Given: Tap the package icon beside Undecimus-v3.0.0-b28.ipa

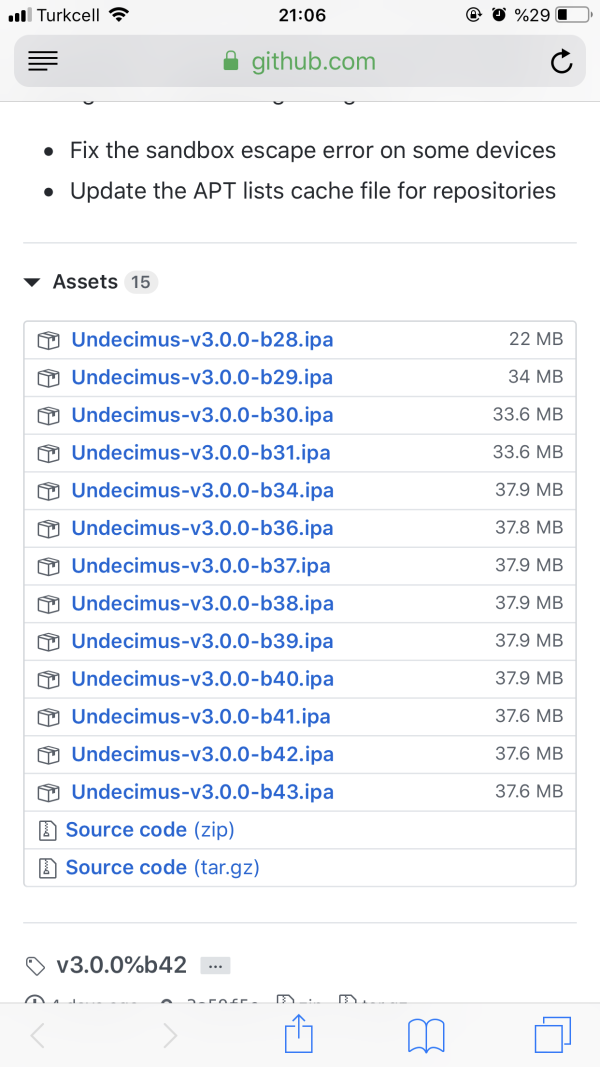Looking at the screenshot, I should point(49,340).
